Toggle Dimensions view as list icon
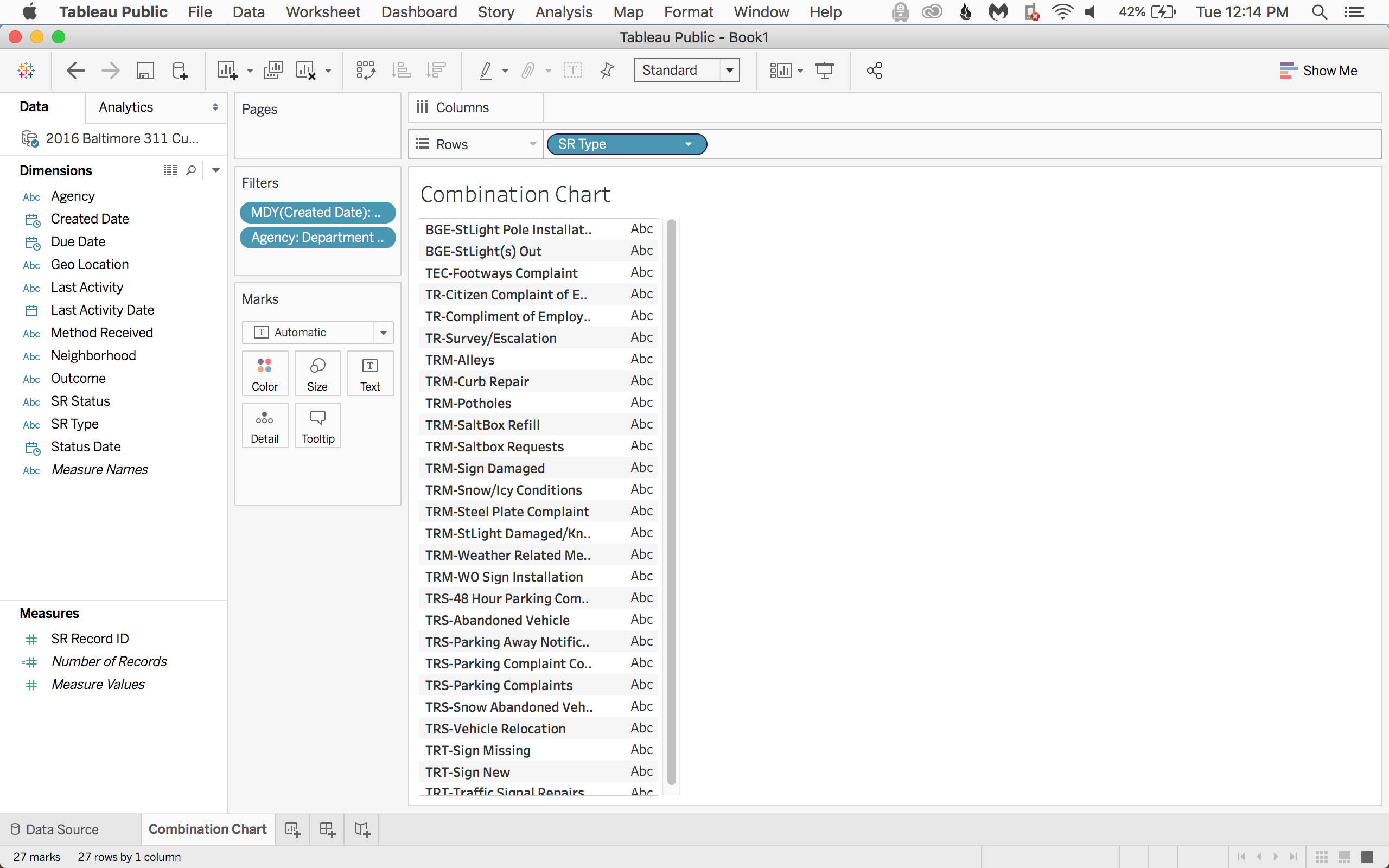1389x868 pixels. (170, 170)
